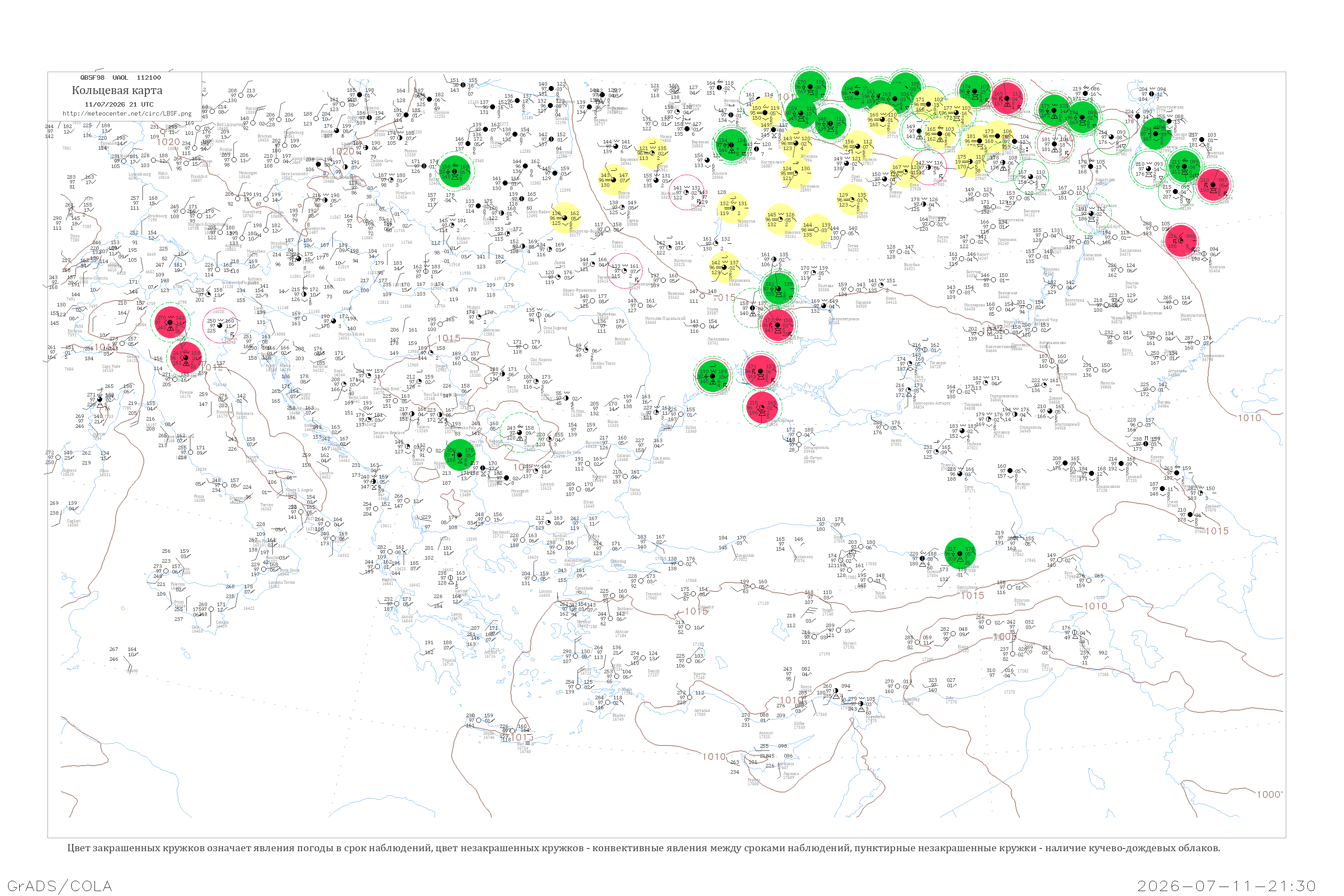
Task: Click the green station circle at Trabzon
Action: coord(960,554)
